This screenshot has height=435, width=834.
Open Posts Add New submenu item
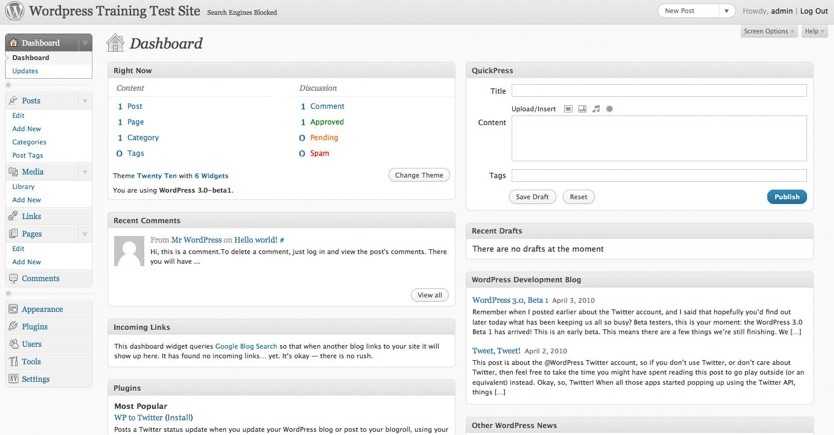(x=27, y=129)
